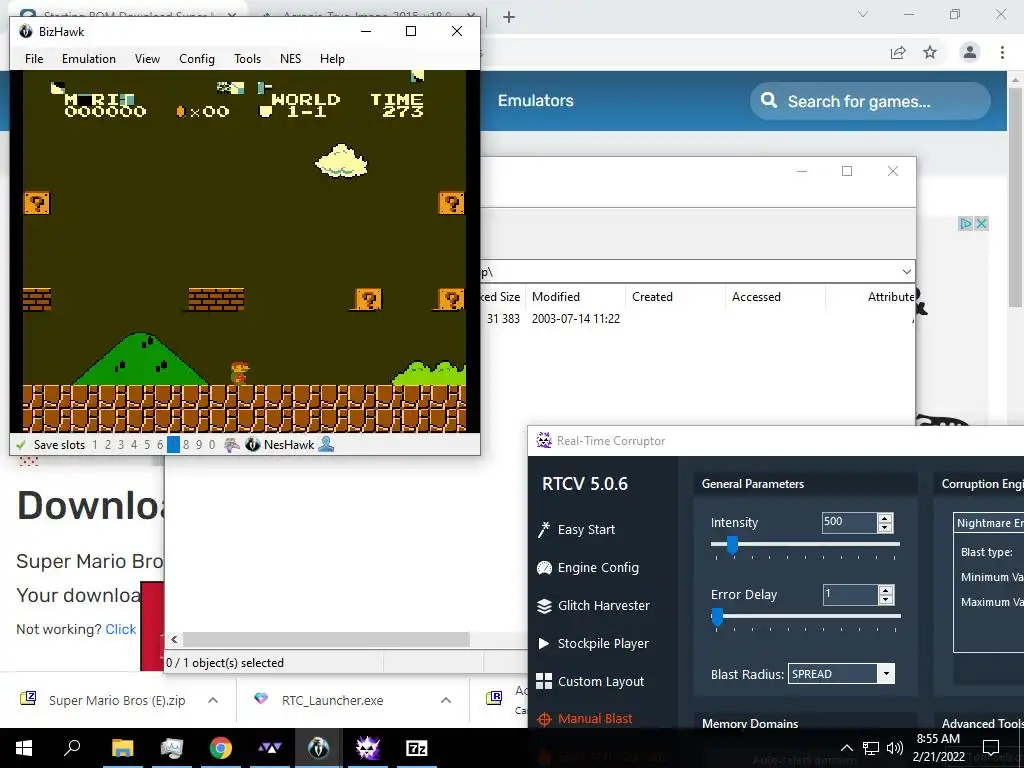Screen dimensions: 1024x768
Task: Open the Config menu in BizHawk
Action: (x=197, y=59)
